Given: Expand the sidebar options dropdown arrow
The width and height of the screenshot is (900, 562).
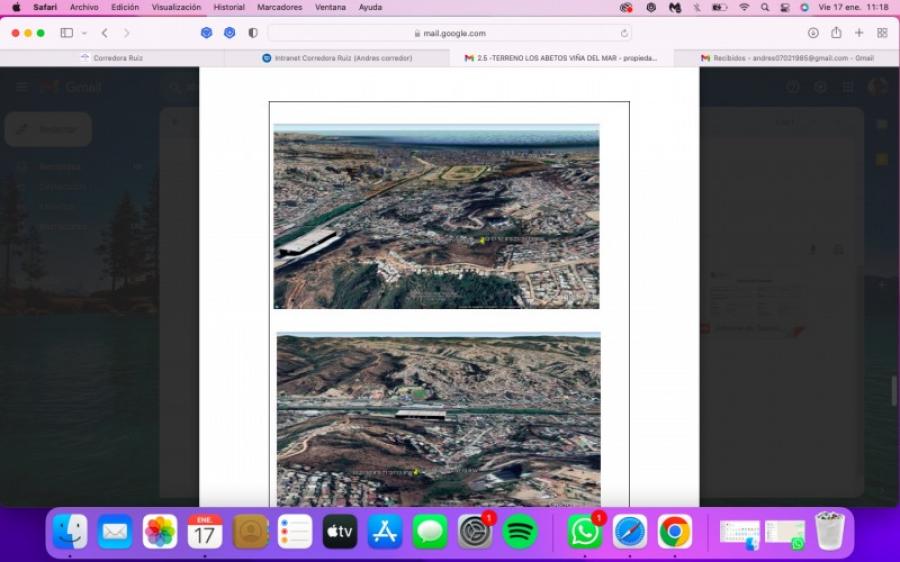Looking at the screenshot, I should coord(84,33).
